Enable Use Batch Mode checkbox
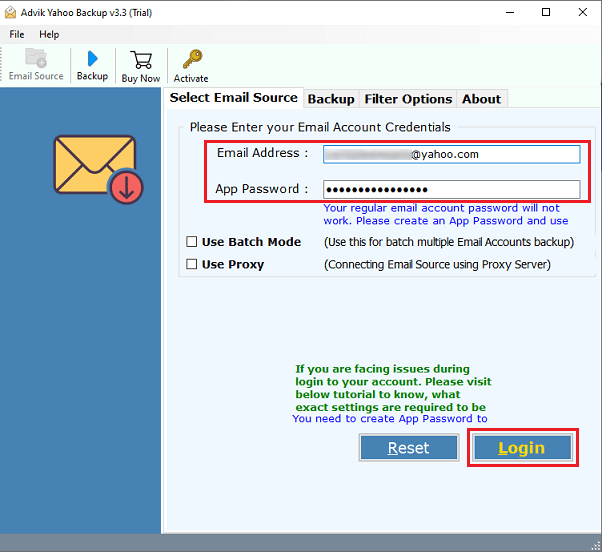Screen dimensions: 602x552 [x=192, y=241]
